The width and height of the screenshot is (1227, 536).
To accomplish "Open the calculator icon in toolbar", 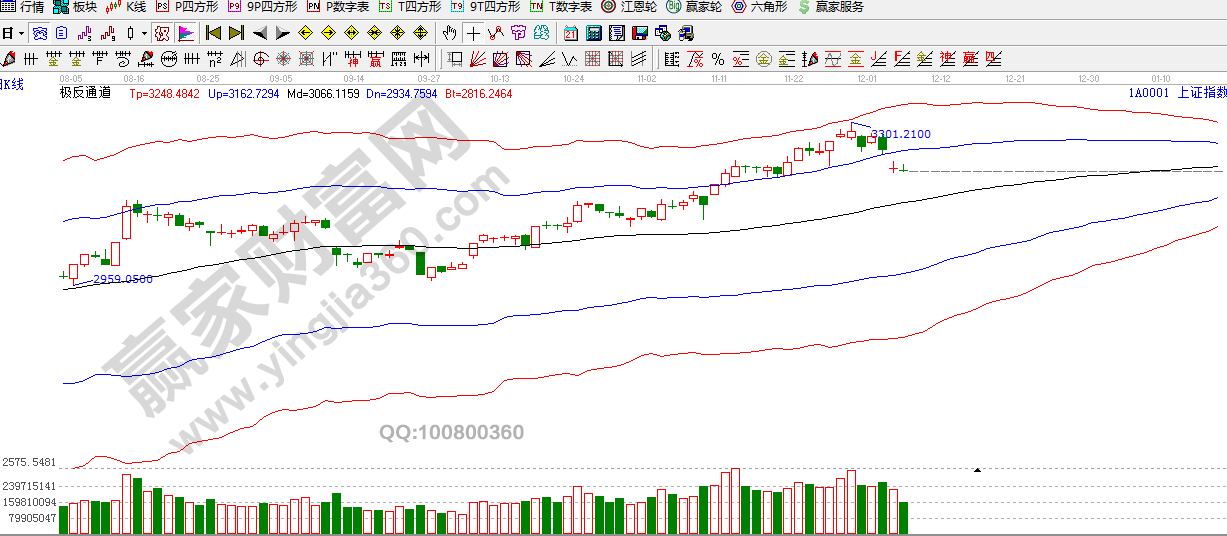I will tap(593, 33).
